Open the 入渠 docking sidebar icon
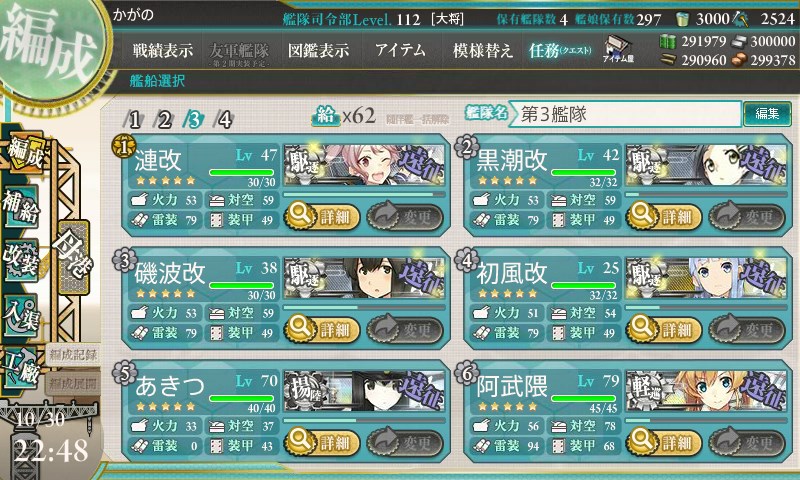 [22, 315]
